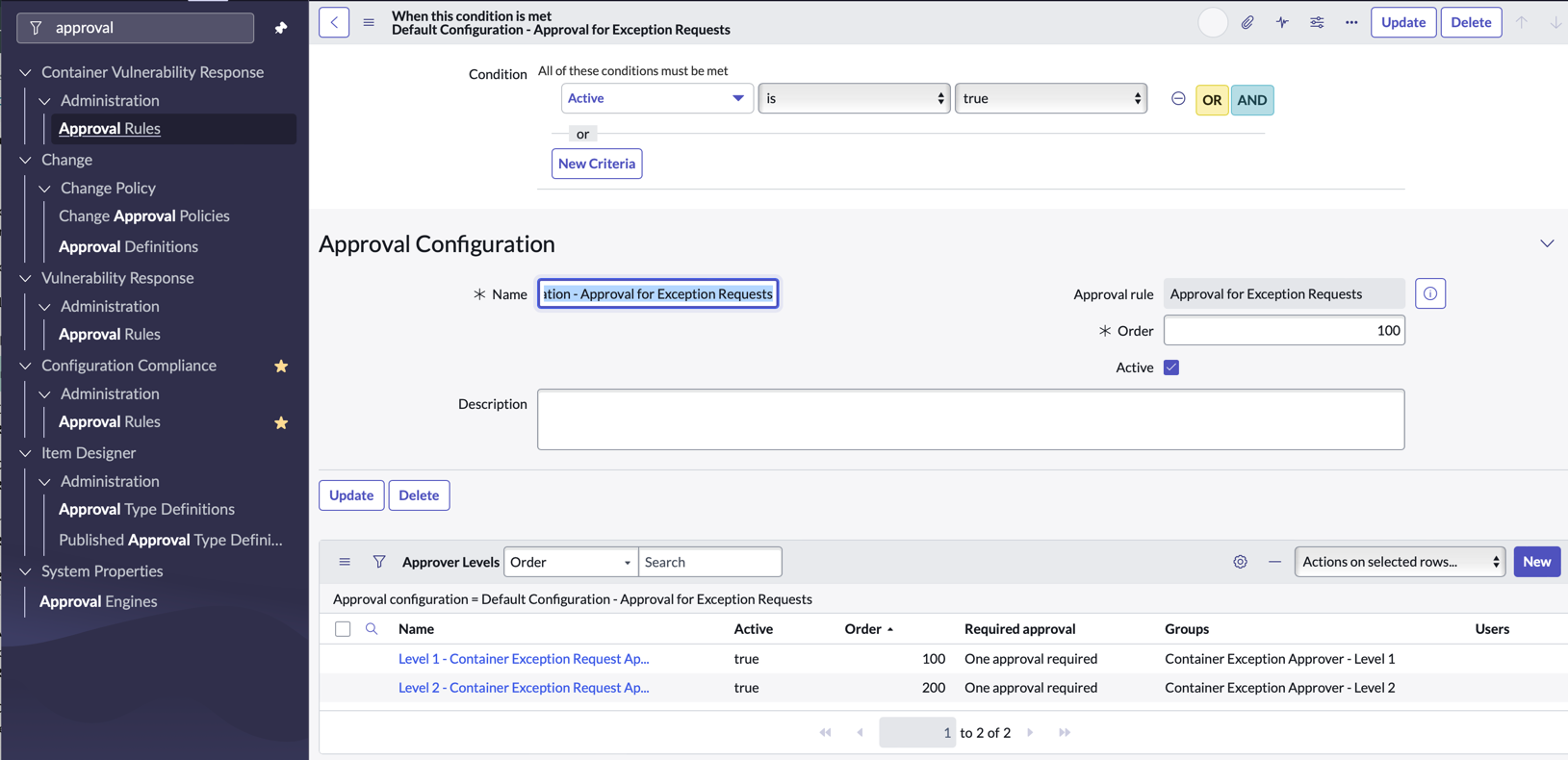Click the Delete button below the Description field
The image size is (1568, 760).
[419, 495]
